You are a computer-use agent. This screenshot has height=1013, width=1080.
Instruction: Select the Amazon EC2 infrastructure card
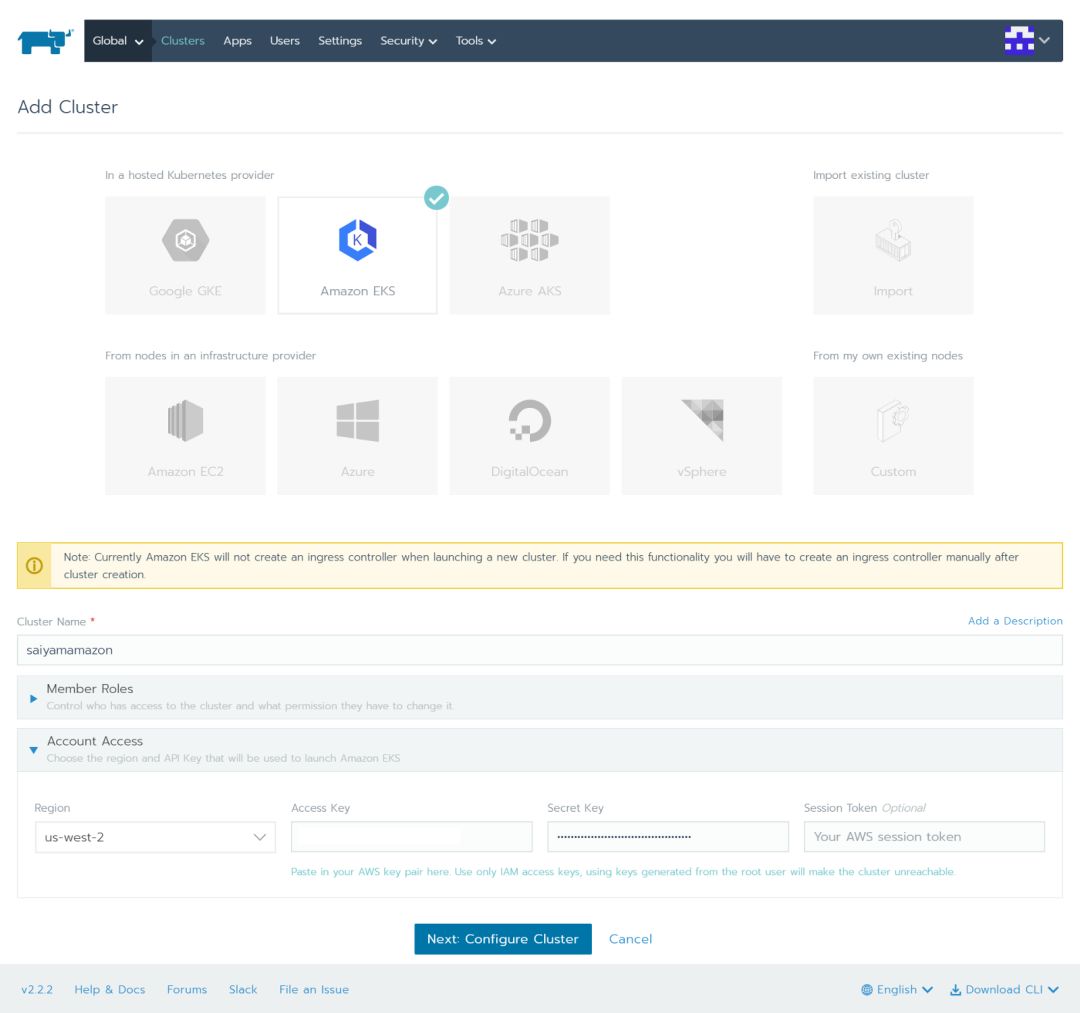185,436
